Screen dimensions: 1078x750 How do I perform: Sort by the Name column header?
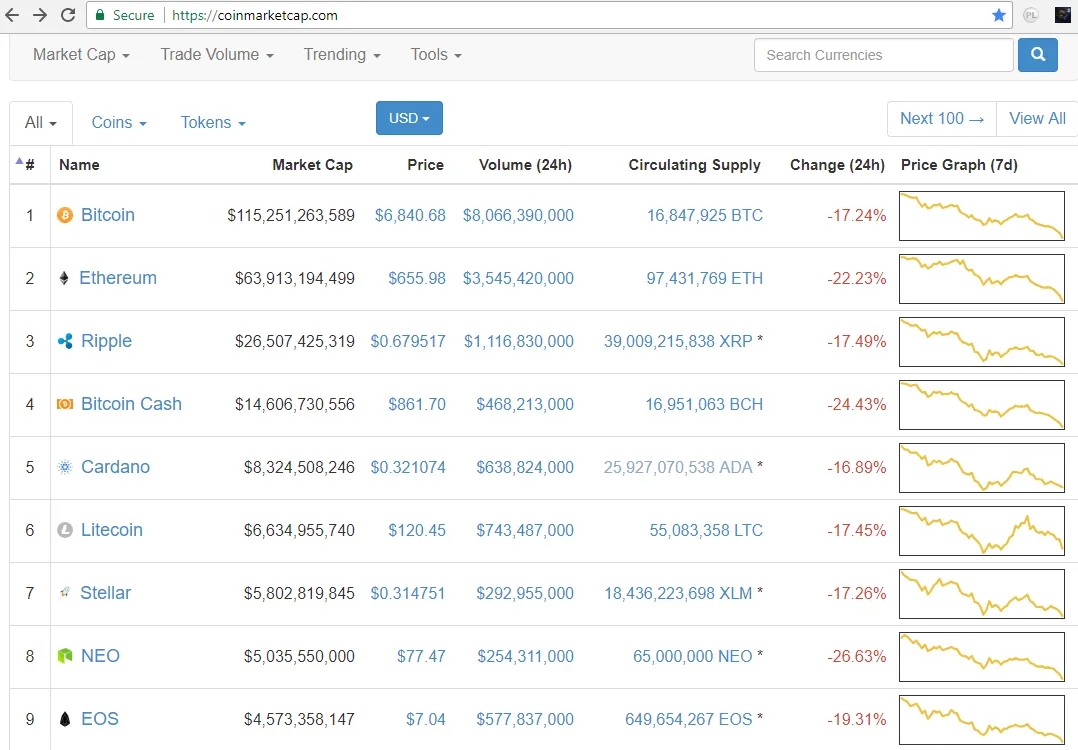point(79,165)
